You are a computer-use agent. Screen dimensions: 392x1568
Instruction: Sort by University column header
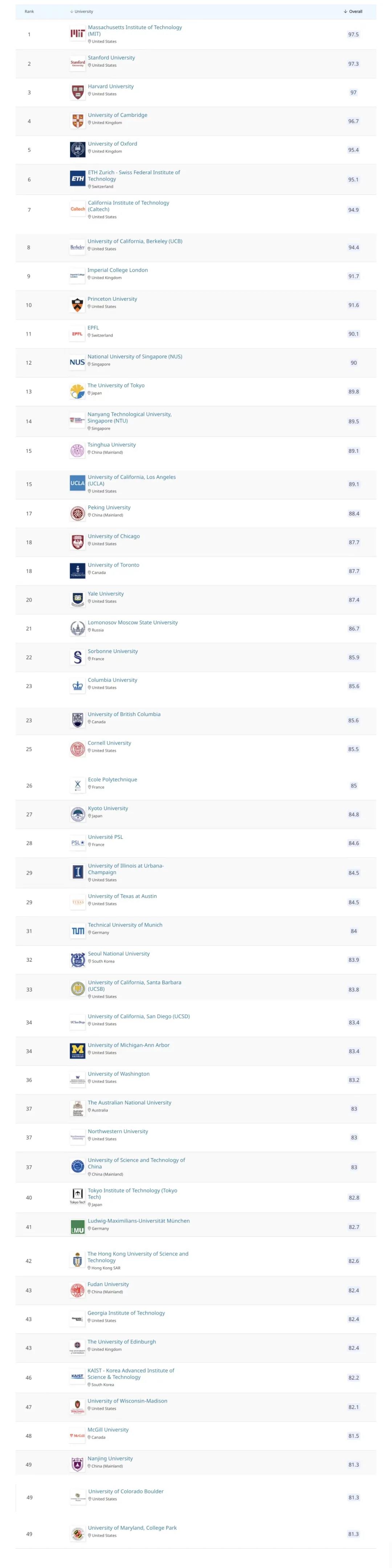[82, 12]
